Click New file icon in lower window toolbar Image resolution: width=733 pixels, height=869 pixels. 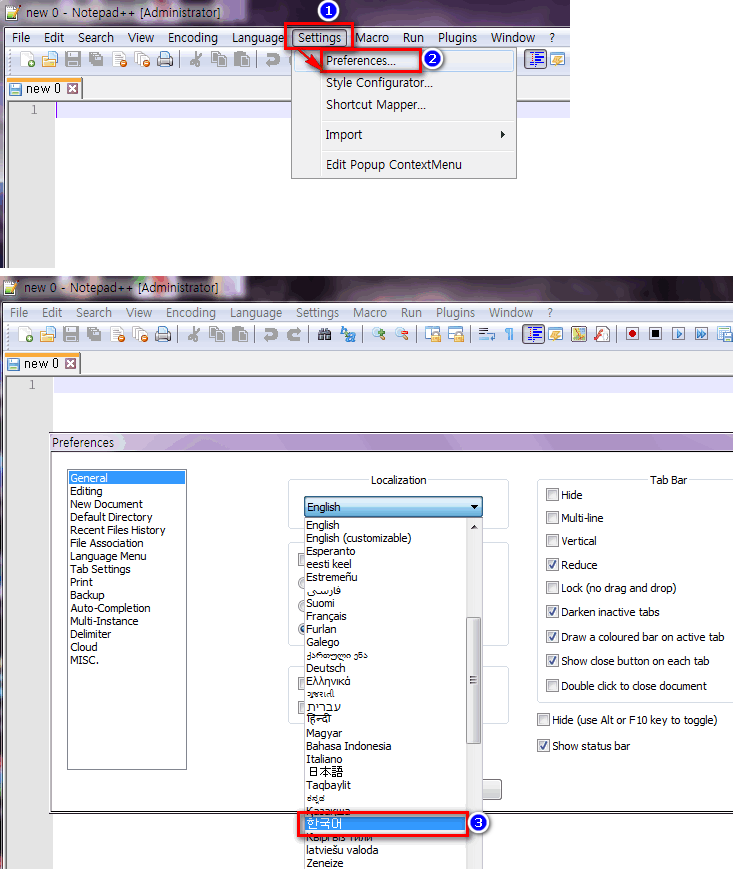[25, 334]
